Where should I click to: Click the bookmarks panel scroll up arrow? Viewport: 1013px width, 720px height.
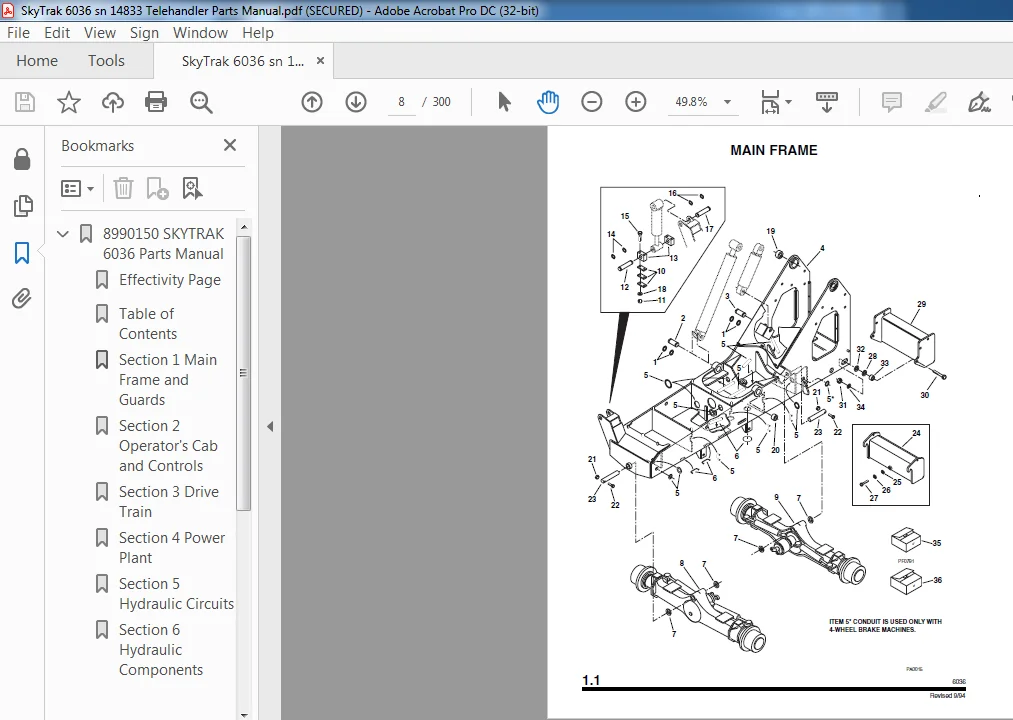(x=244, y=228)
